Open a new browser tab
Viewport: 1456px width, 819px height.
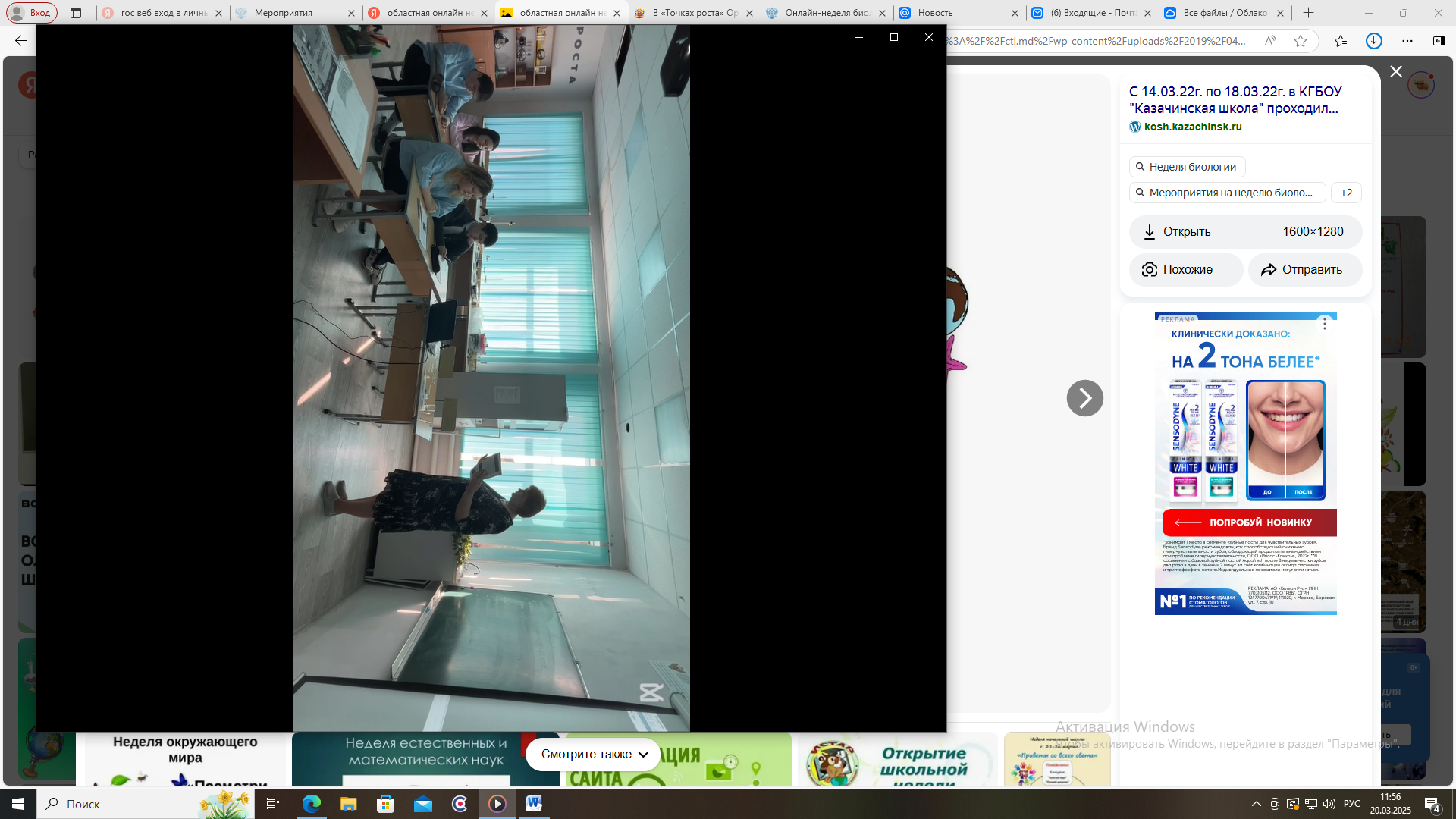(x=1308, y=13)
